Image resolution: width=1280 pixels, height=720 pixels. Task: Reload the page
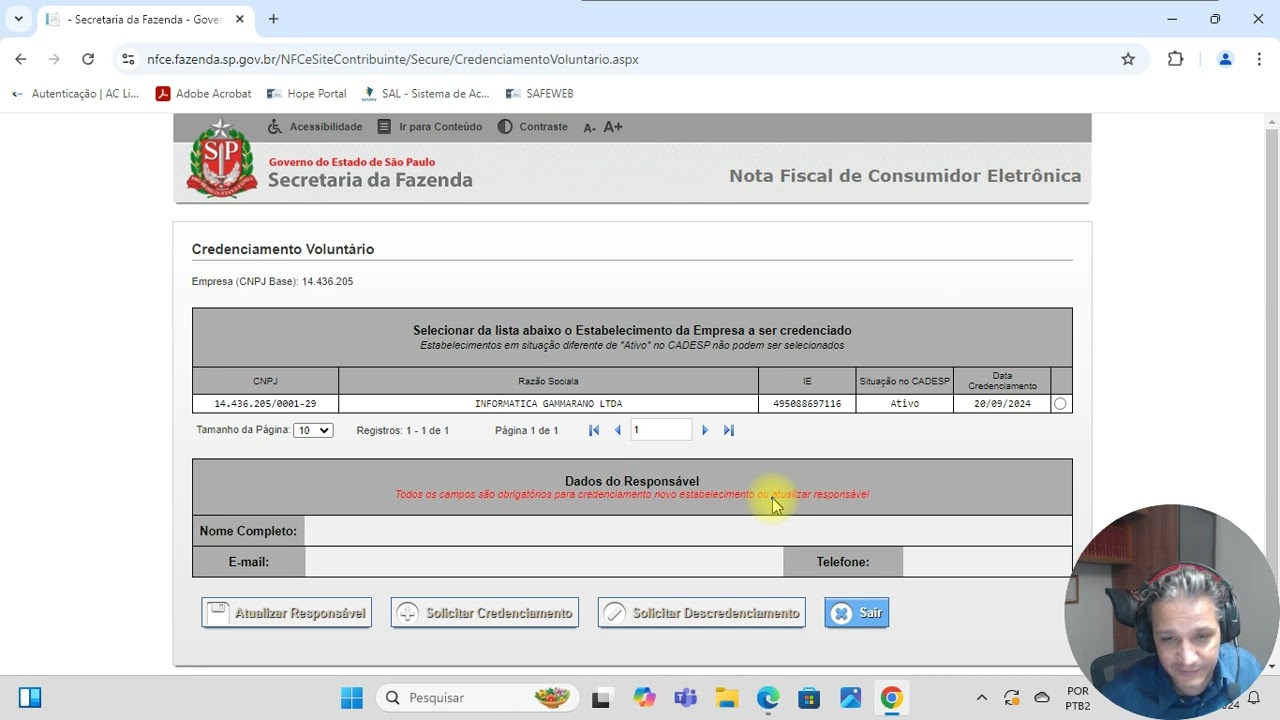tap(88, 59)
